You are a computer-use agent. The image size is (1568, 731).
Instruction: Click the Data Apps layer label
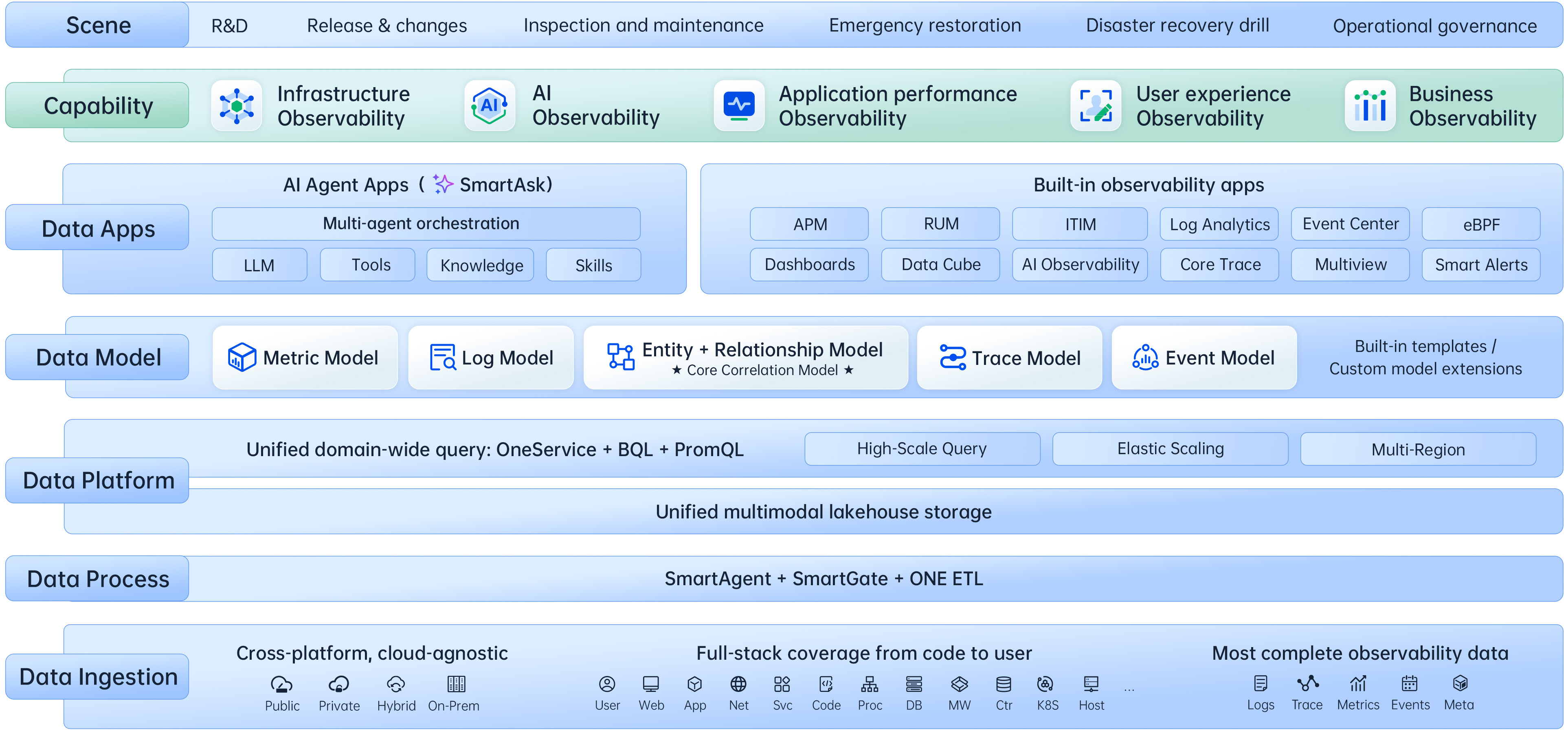(x=97, y=228)
